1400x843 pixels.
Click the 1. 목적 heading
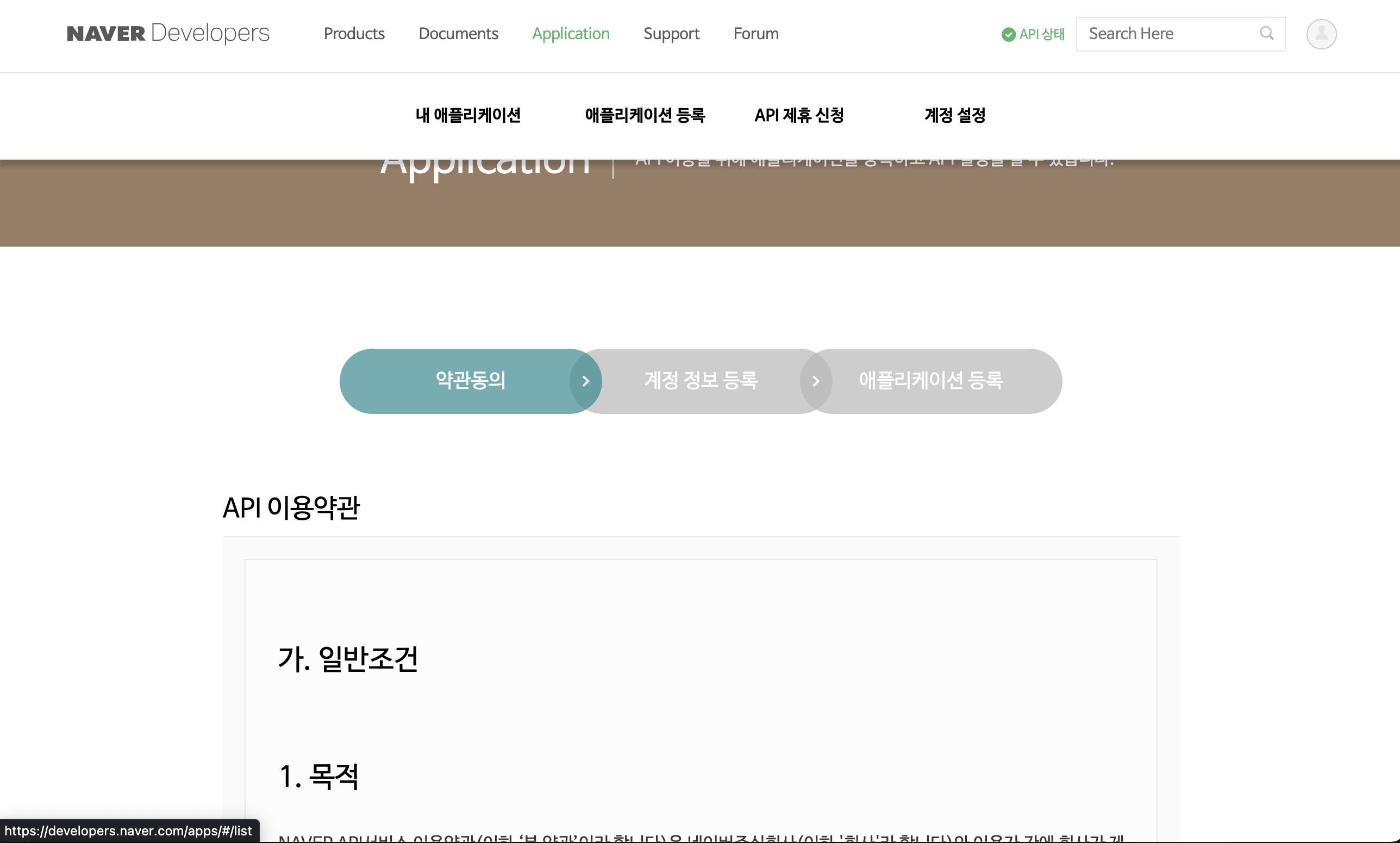(x=318, y=776)
